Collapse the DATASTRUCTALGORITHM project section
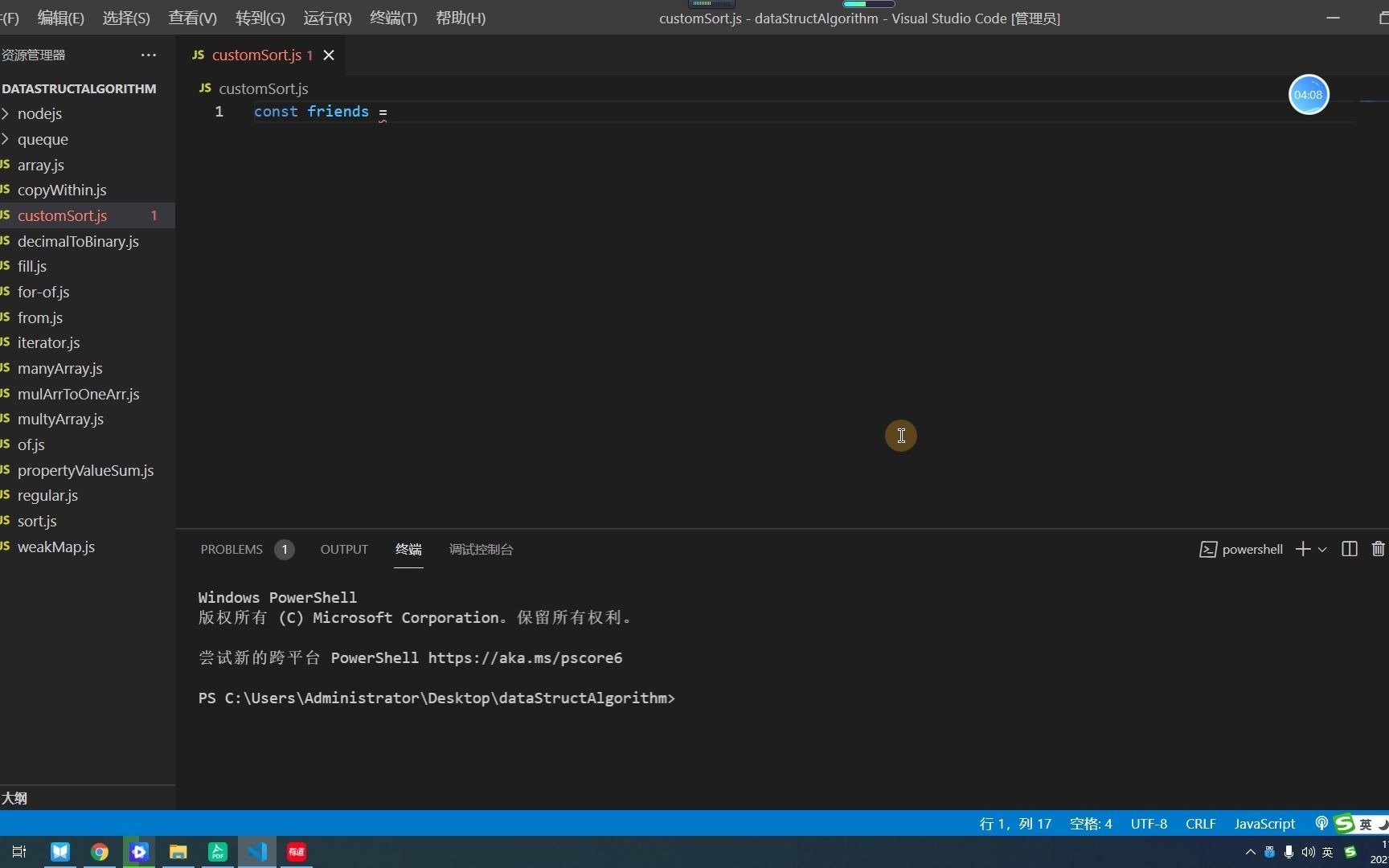1389x868 pixels. (x=79, y=88)
